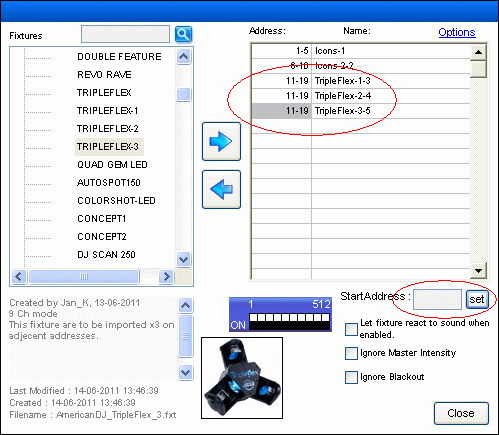Click the fixture list scroll-down arrow
This screenshot has width=499, height=435.
coord(184,259)
